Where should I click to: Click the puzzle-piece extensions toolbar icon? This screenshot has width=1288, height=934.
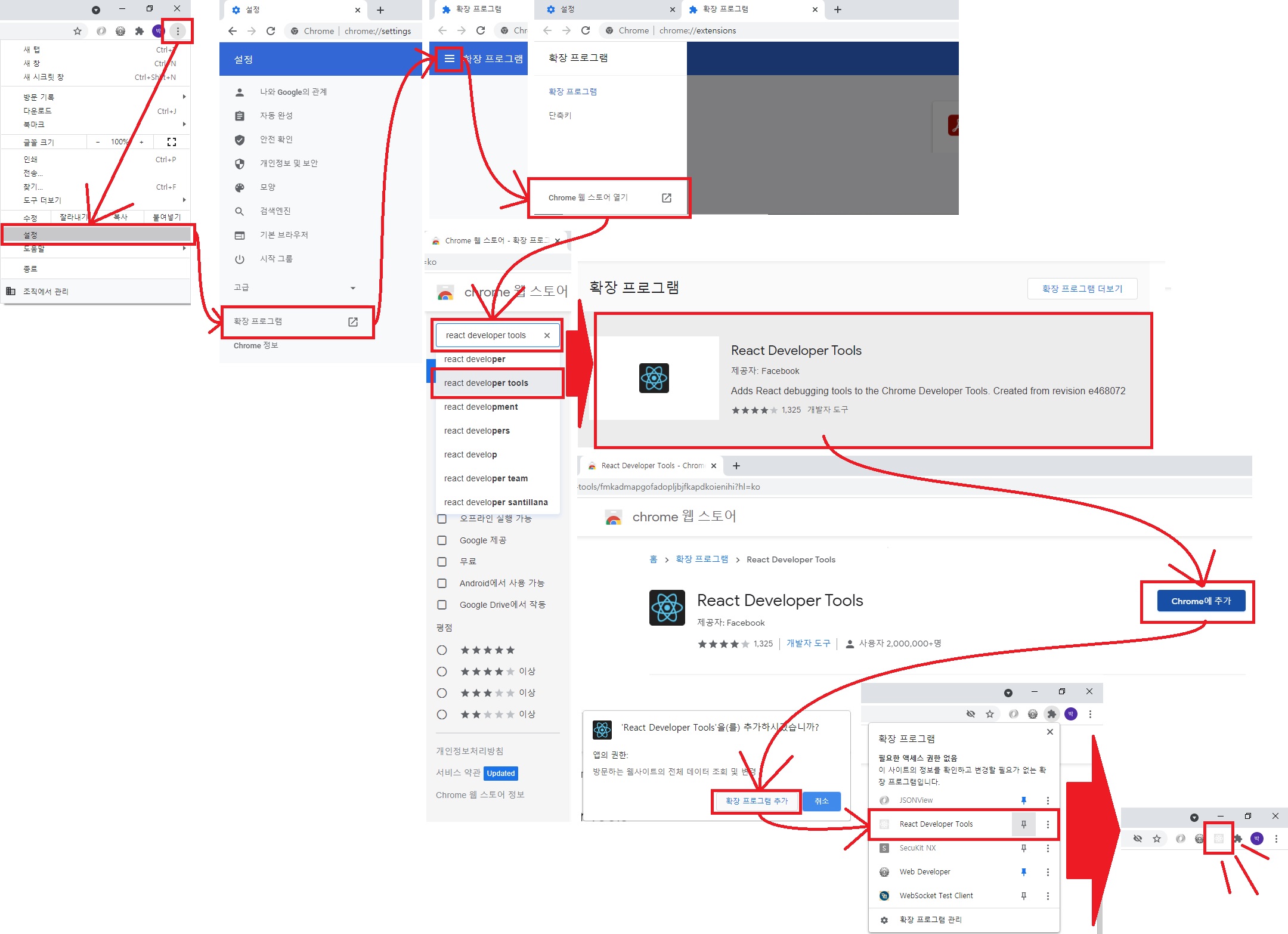pos(1051,714)
